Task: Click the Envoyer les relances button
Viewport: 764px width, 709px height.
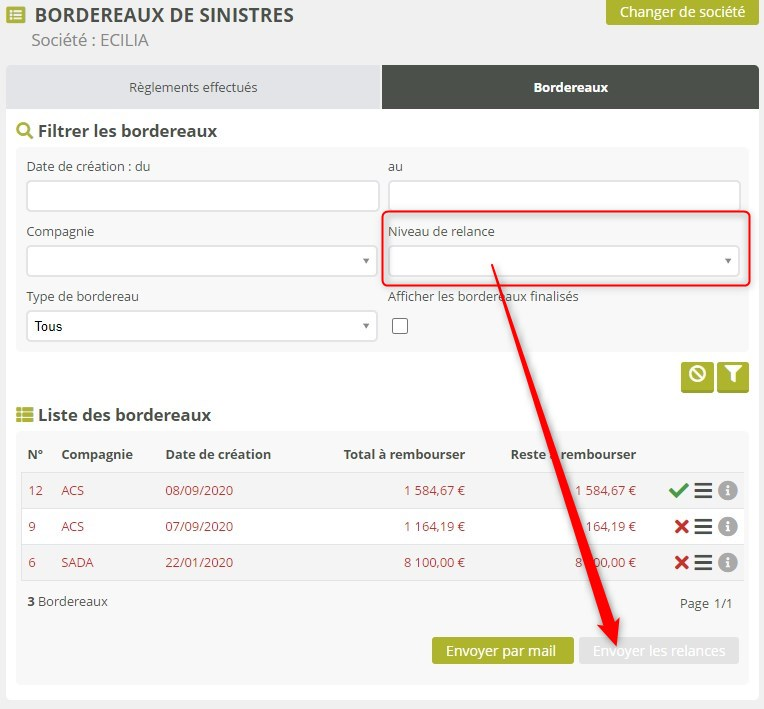Action: point(658,651)
